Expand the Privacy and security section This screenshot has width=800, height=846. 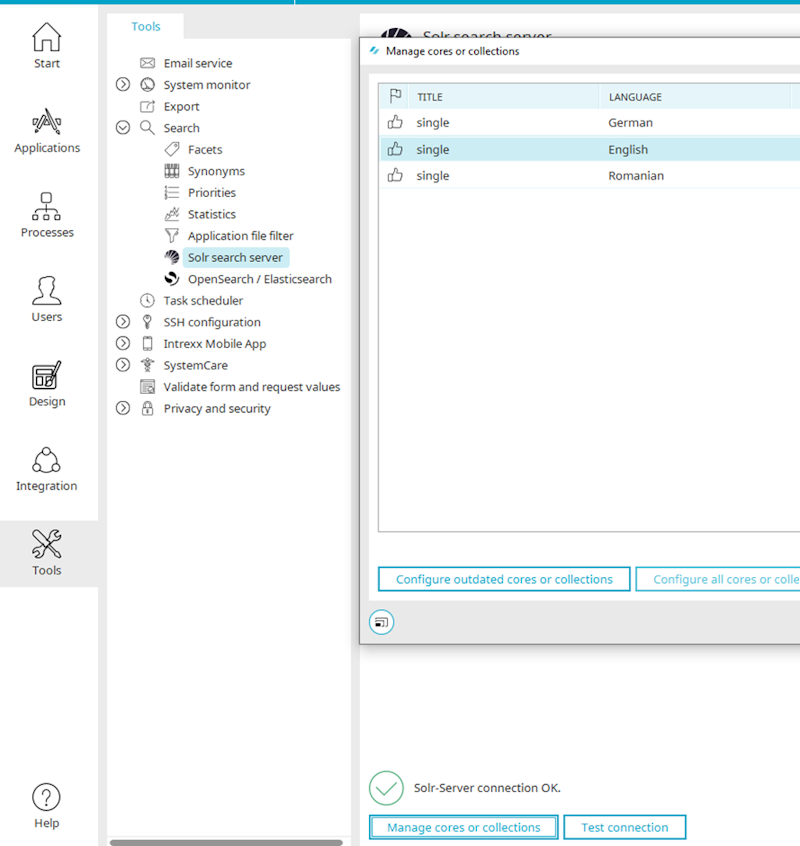[122, 408]
